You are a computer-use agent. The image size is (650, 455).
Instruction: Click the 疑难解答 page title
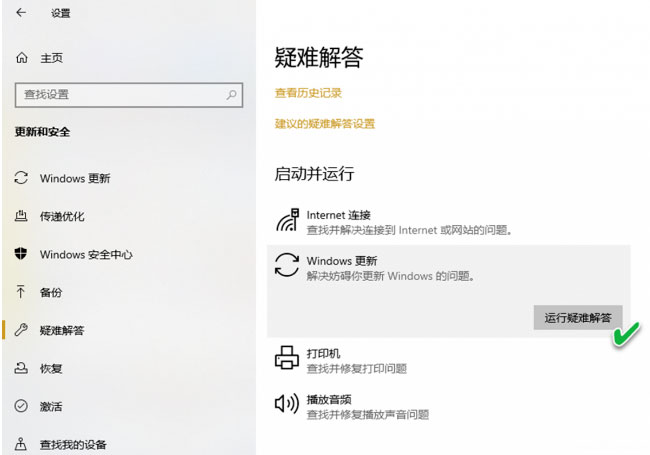(319, 57)
